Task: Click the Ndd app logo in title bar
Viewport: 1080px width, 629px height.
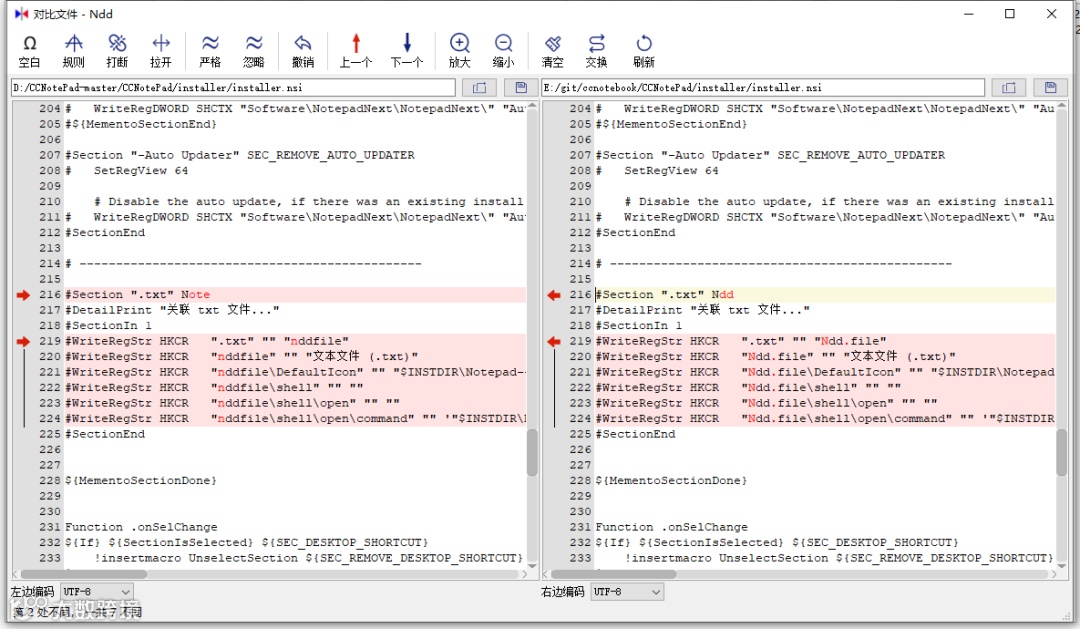Action: coord(21,14)
